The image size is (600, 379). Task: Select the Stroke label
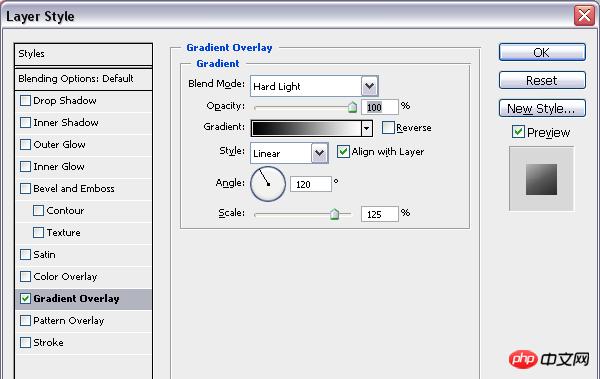click(48, 343)
